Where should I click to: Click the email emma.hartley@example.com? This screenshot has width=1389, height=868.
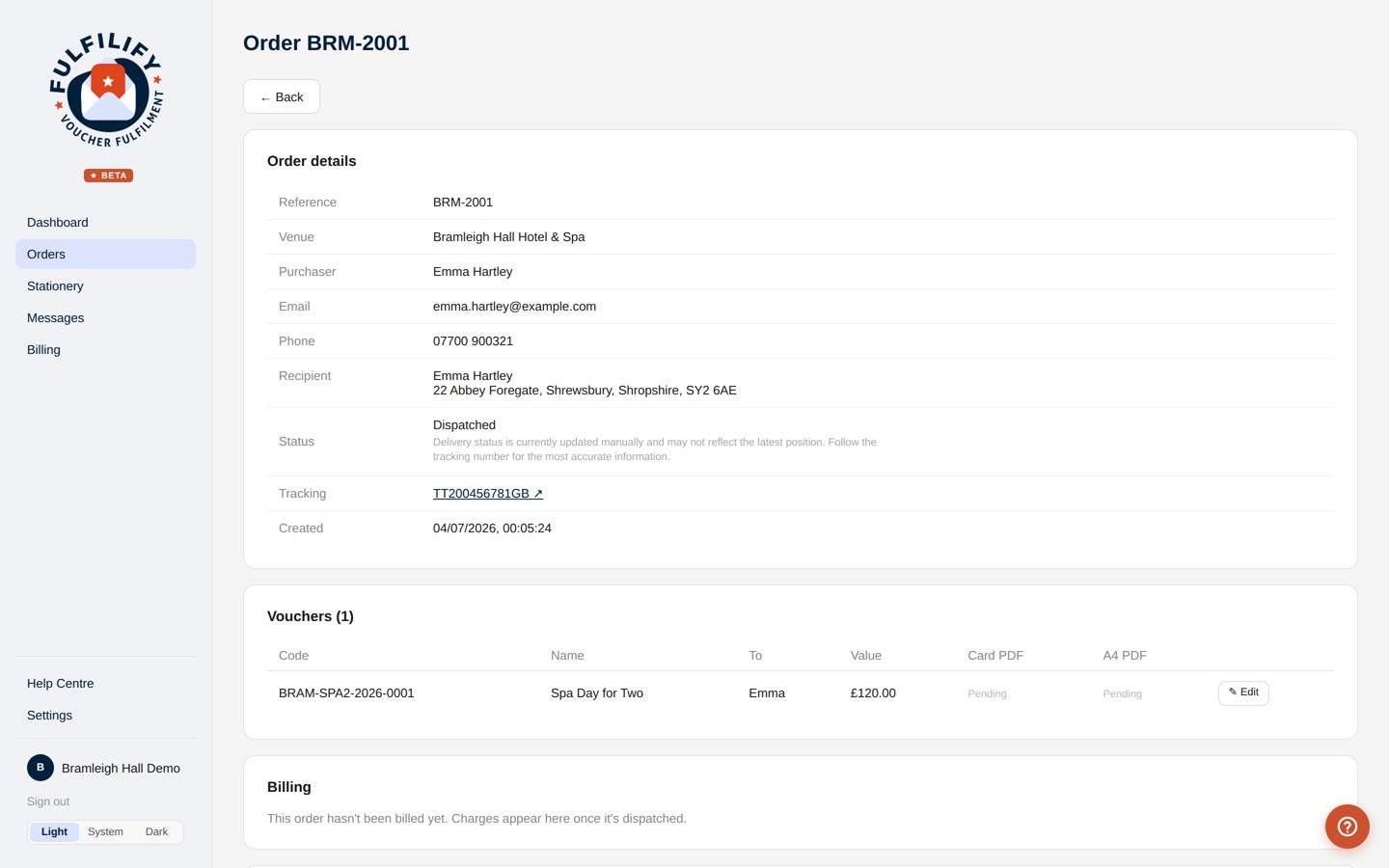[x=514, y=307]
